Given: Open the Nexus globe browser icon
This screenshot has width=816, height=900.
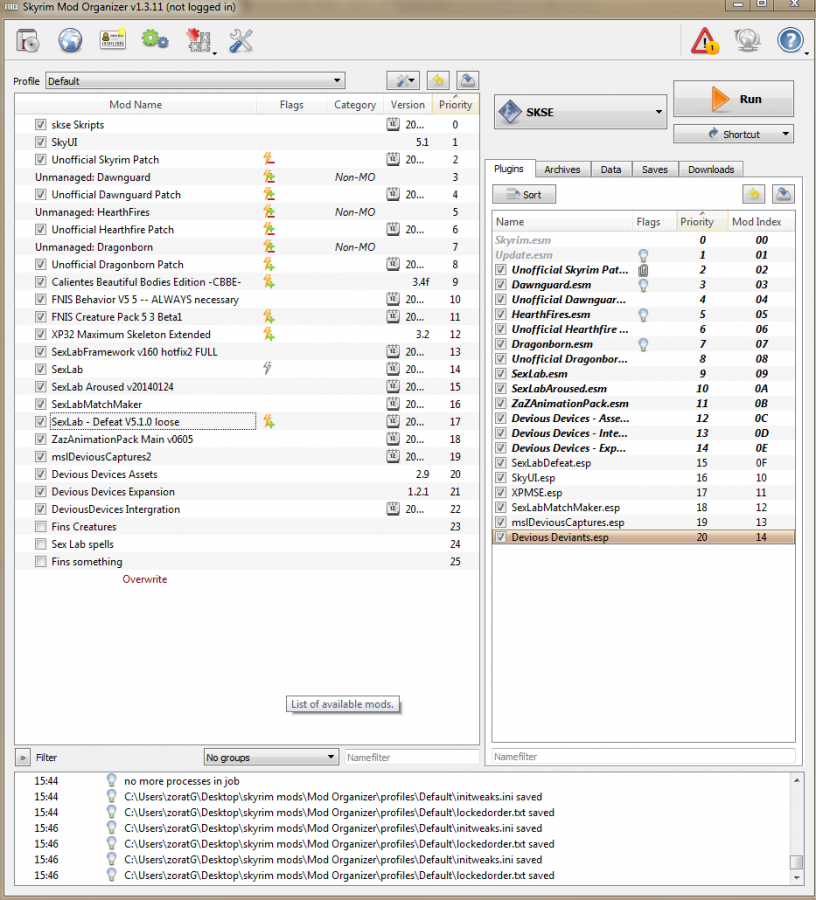Looking at the screenshot, I should [70, 41].
